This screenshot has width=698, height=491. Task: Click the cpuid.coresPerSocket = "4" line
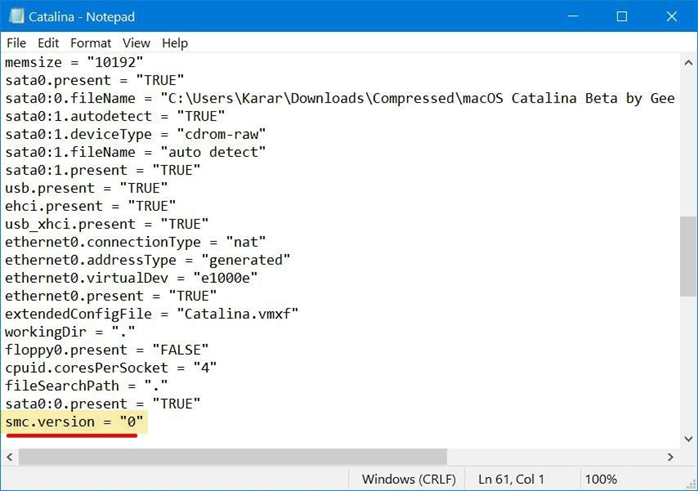(111, 368)
